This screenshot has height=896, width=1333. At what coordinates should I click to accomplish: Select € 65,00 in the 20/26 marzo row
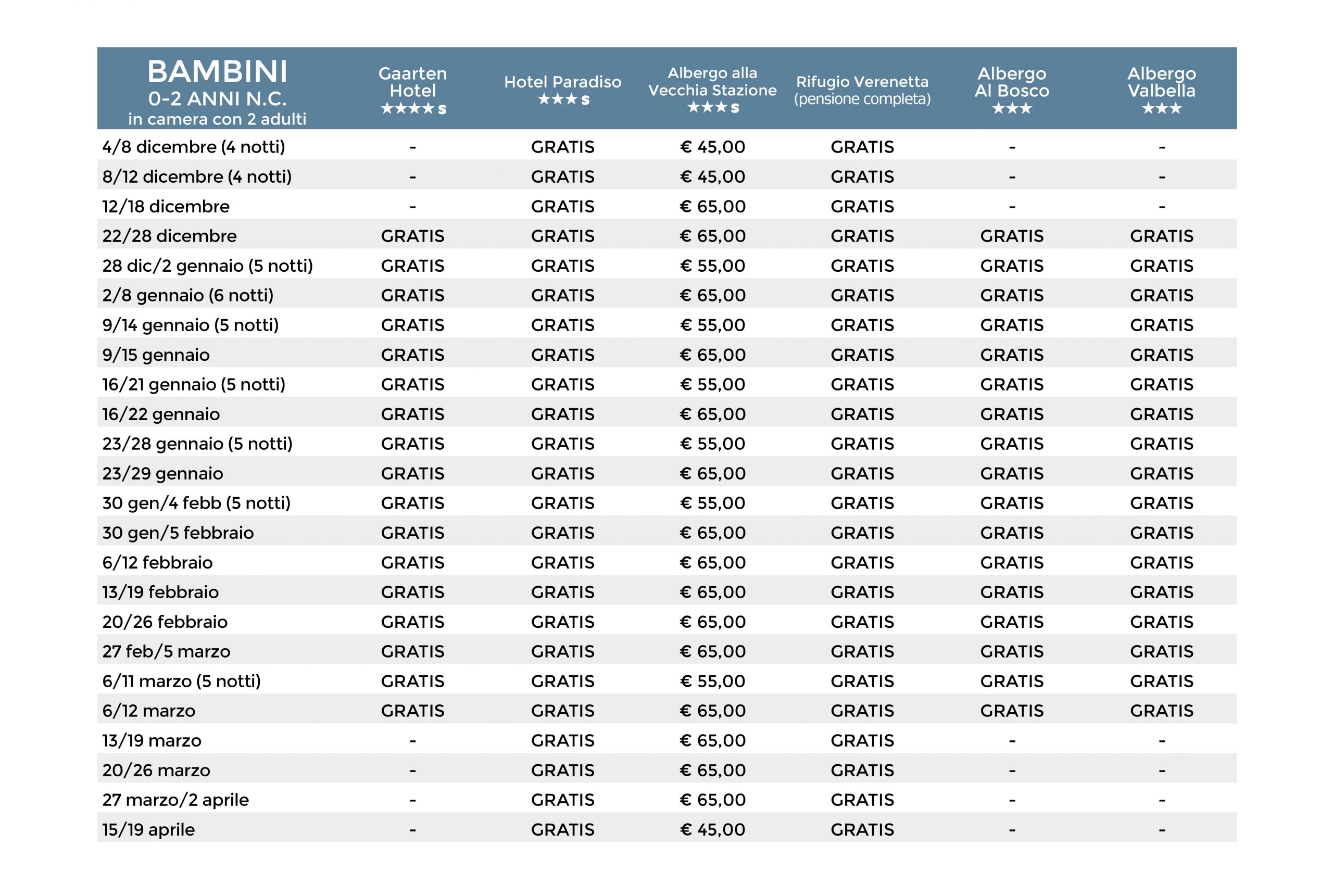(712, 771)
